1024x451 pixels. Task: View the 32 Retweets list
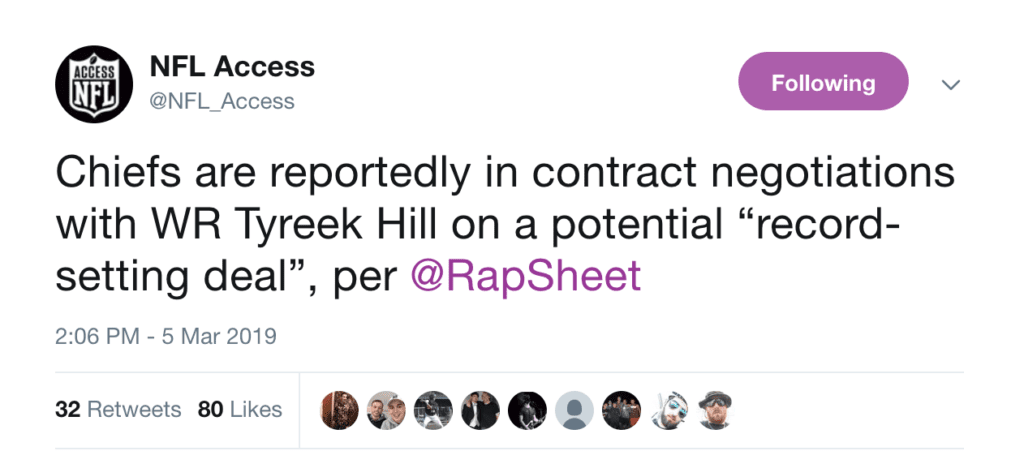[x=118, y=410]
